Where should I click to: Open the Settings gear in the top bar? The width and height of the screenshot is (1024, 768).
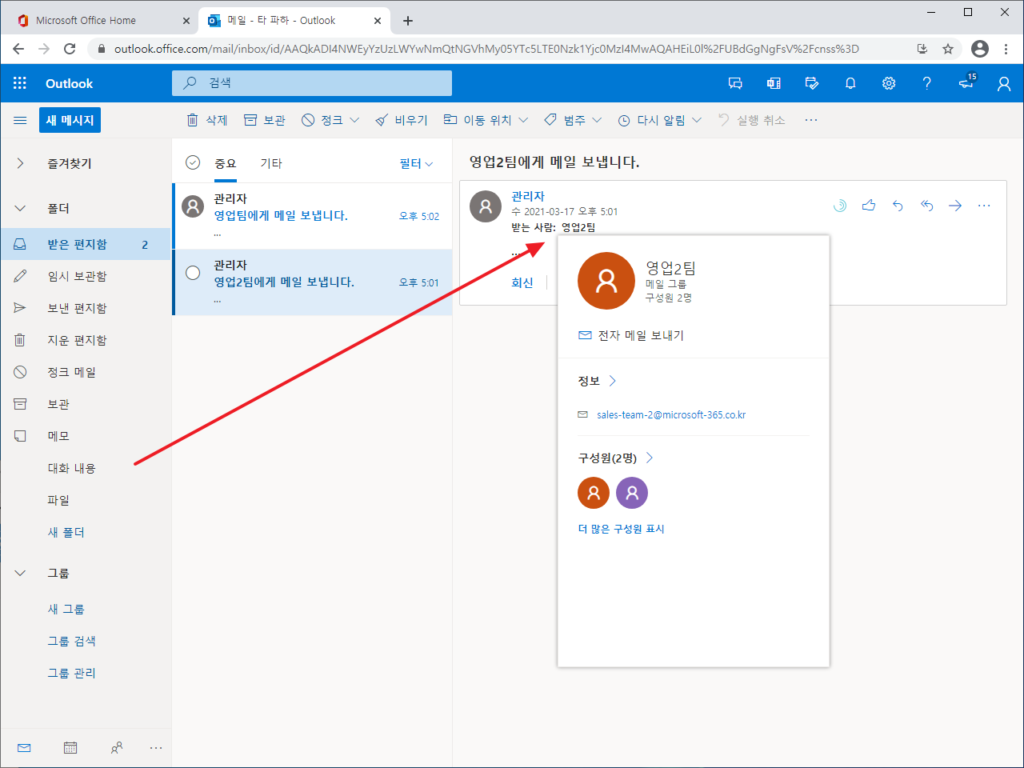pos(889,84)
